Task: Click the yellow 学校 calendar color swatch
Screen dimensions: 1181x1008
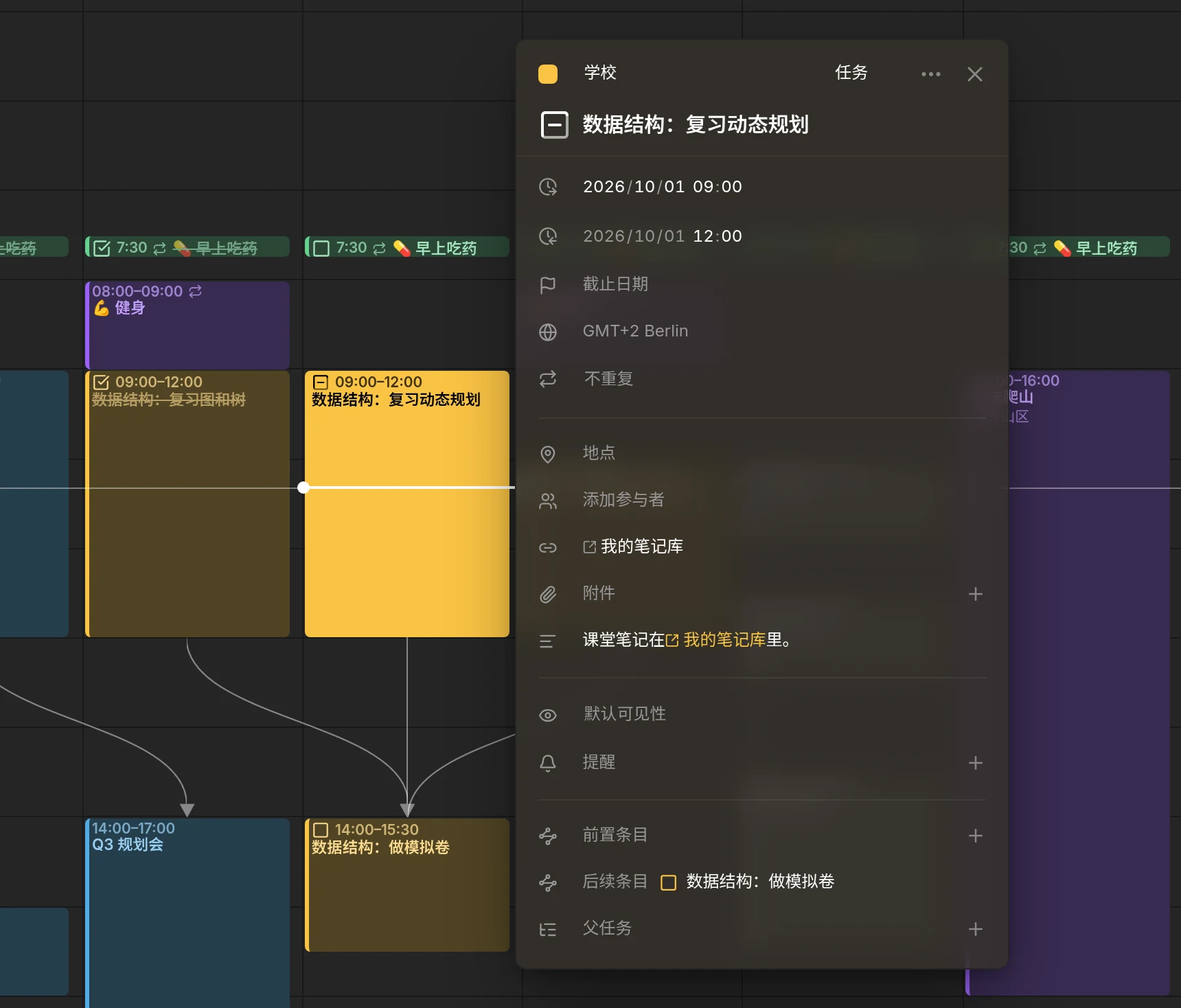Action: point(548,74)
